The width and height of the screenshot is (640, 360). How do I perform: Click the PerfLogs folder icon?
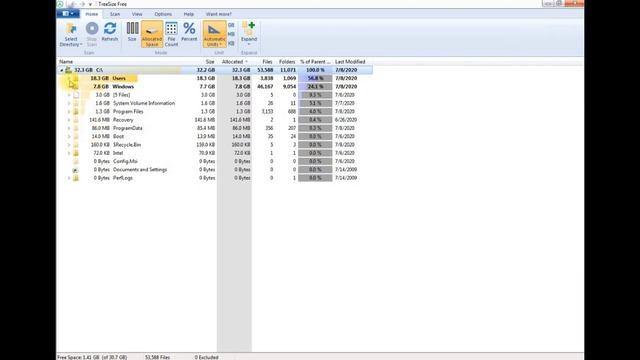(76, 178)
